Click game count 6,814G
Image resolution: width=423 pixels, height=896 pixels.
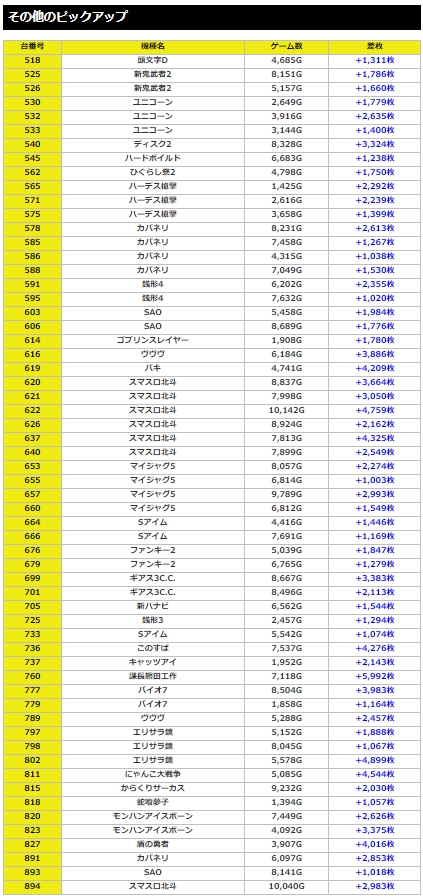coord(287,480)
